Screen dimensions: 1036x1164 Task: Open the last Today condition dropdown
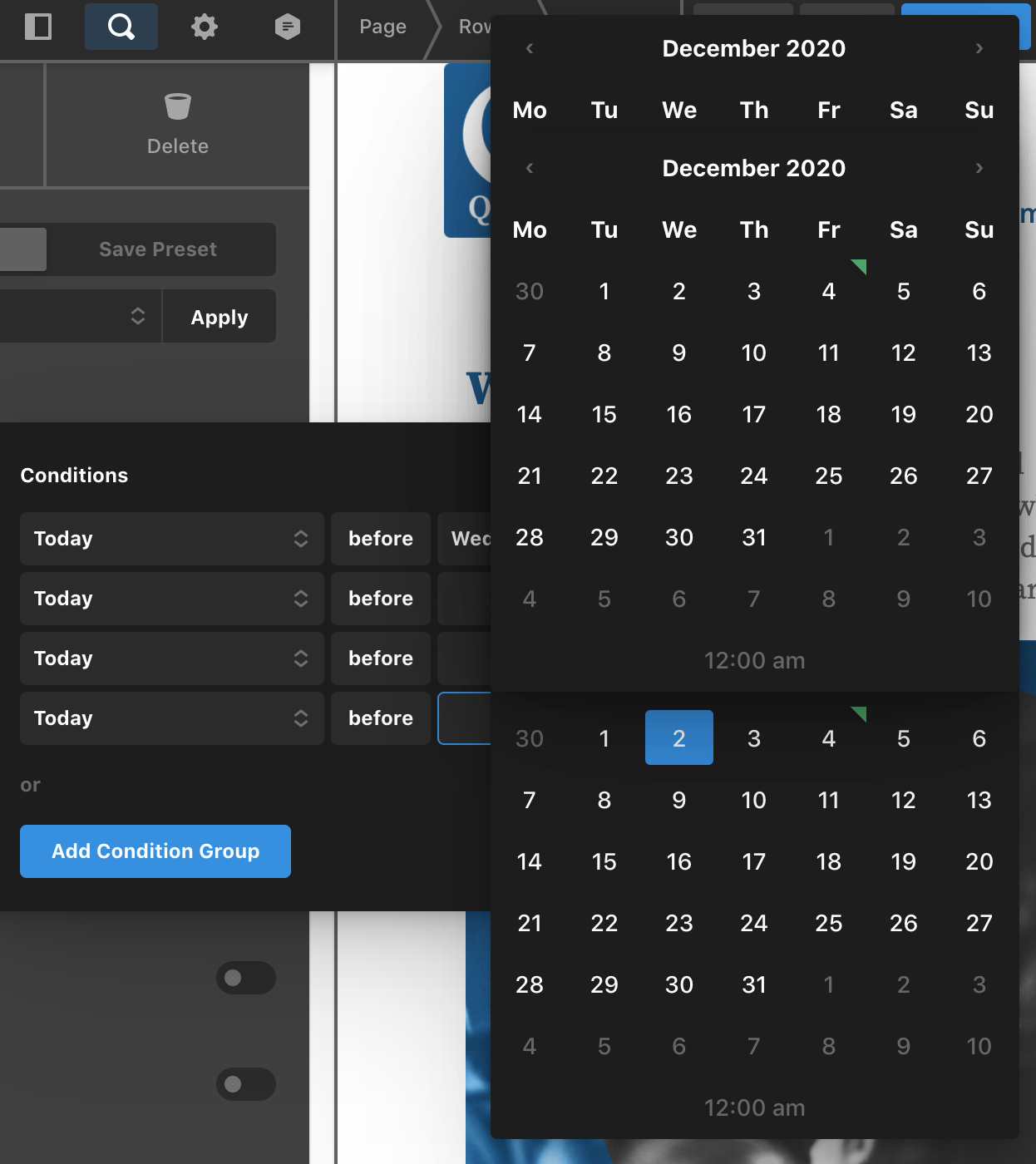point(171,718)
